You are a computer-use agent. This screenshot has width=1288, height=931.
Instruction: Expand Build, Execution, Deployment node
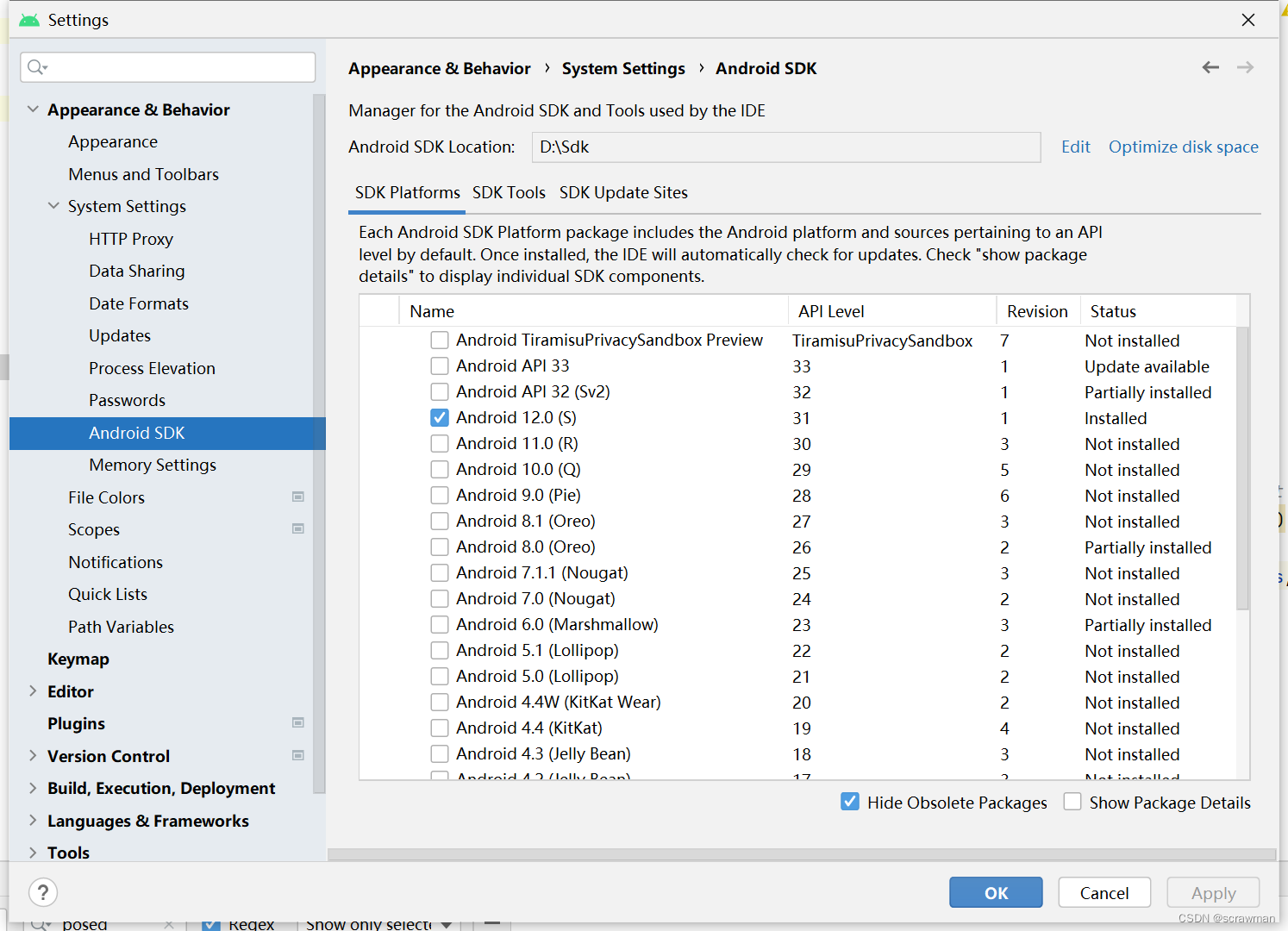[33, 788]
